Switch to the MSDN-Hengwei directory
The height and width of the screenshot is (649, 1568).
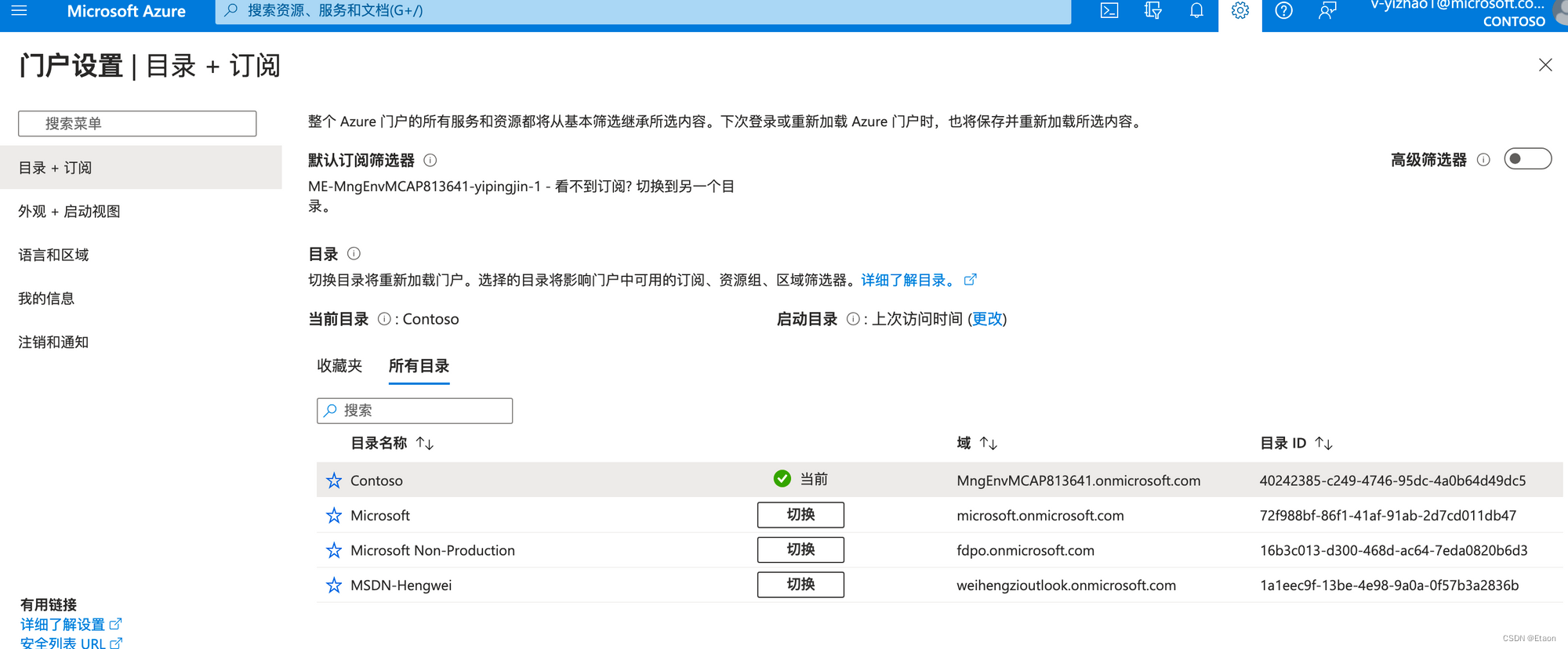[x=800, y=585]
